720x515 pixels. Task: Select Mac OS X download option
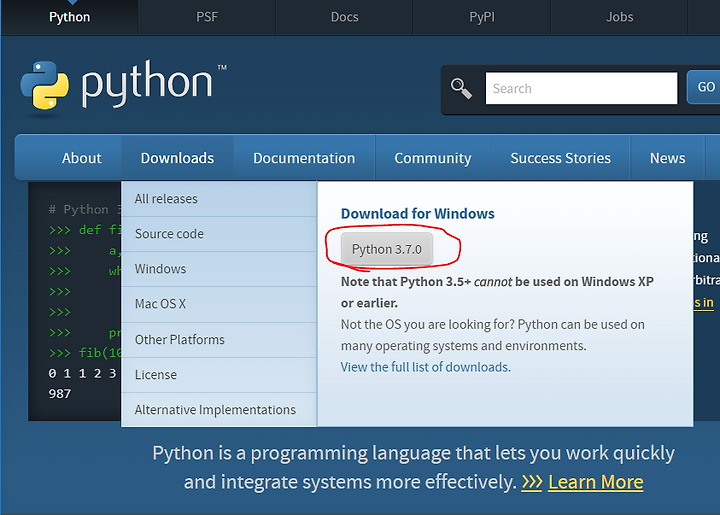(x=219, y=304)
